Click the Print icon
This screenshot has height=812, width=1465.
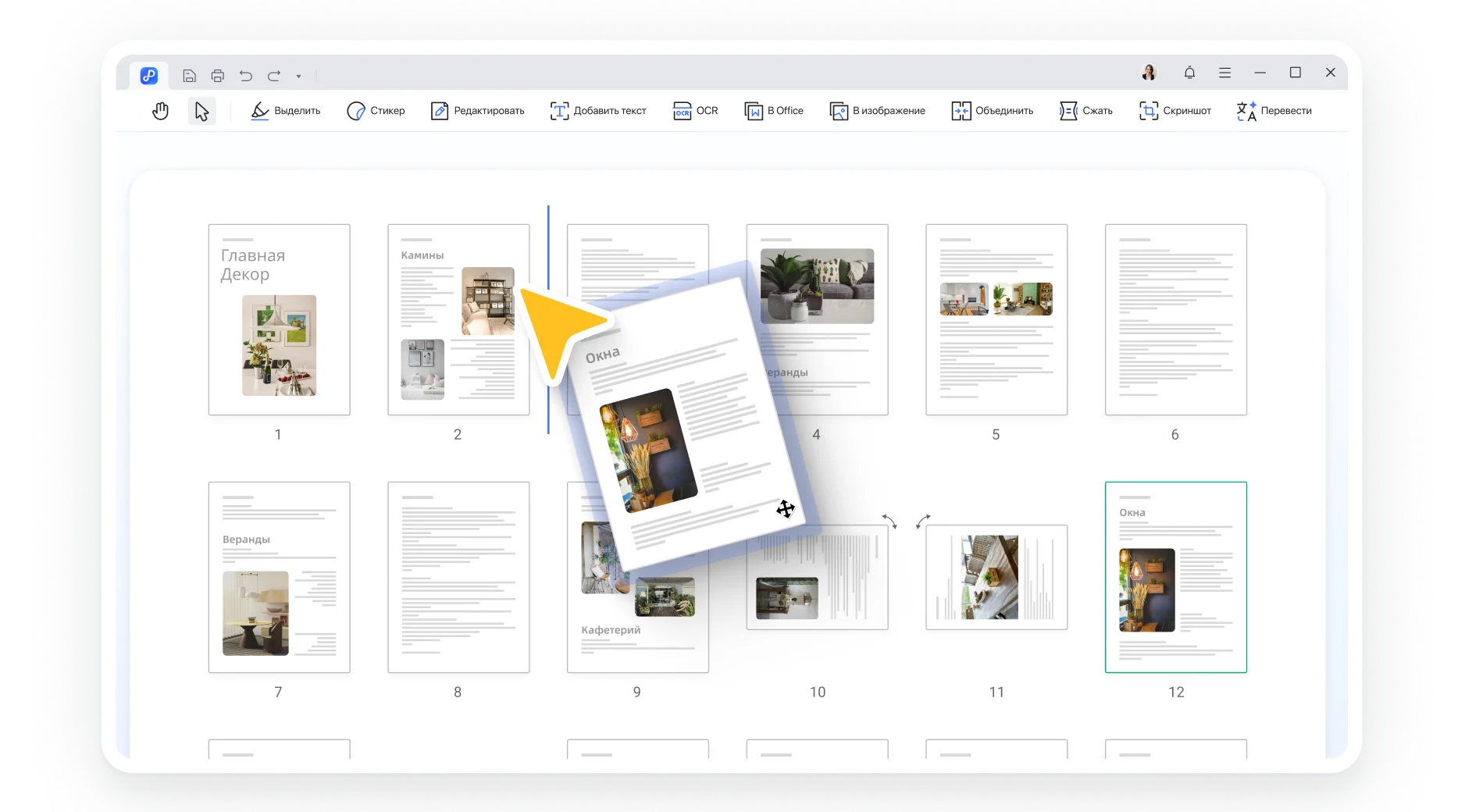218,75
